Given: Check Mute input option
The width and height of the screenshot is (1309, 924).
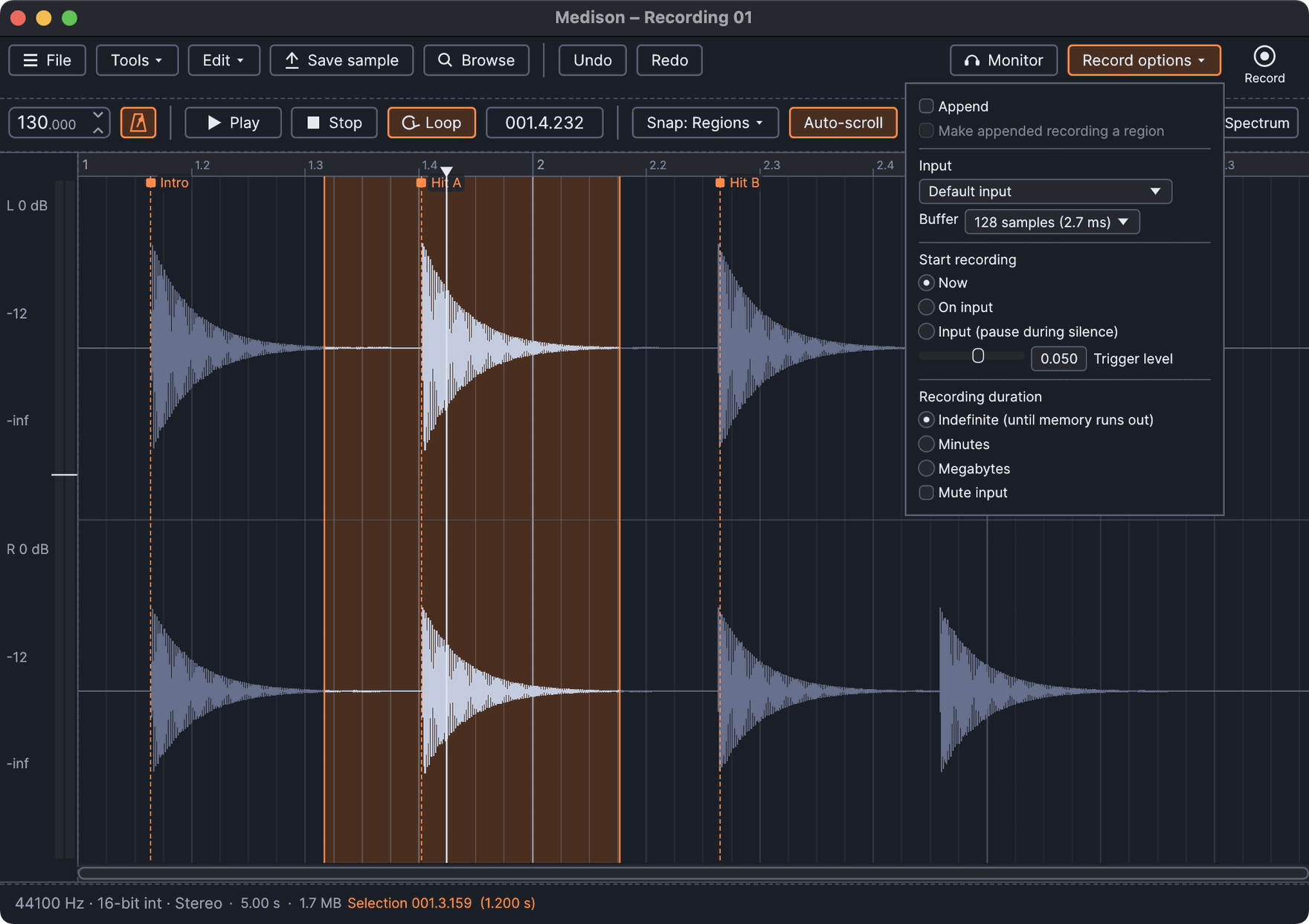Looking at the screenshot, I should (x=926, y=493).
